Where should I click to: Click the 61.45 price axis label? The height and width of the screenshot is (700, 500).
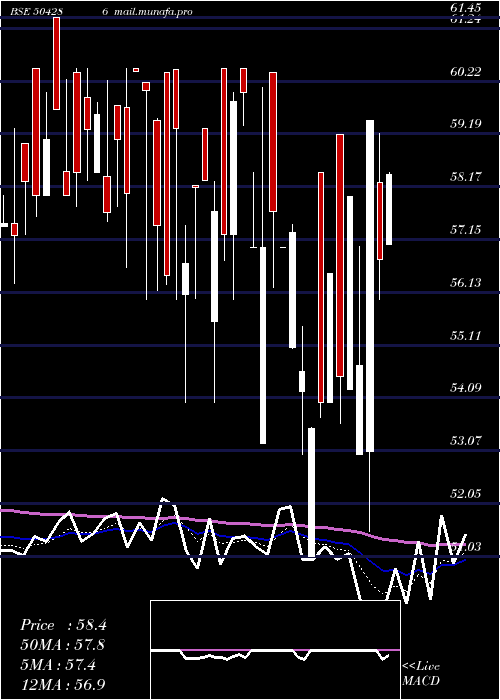pos(466,8)
